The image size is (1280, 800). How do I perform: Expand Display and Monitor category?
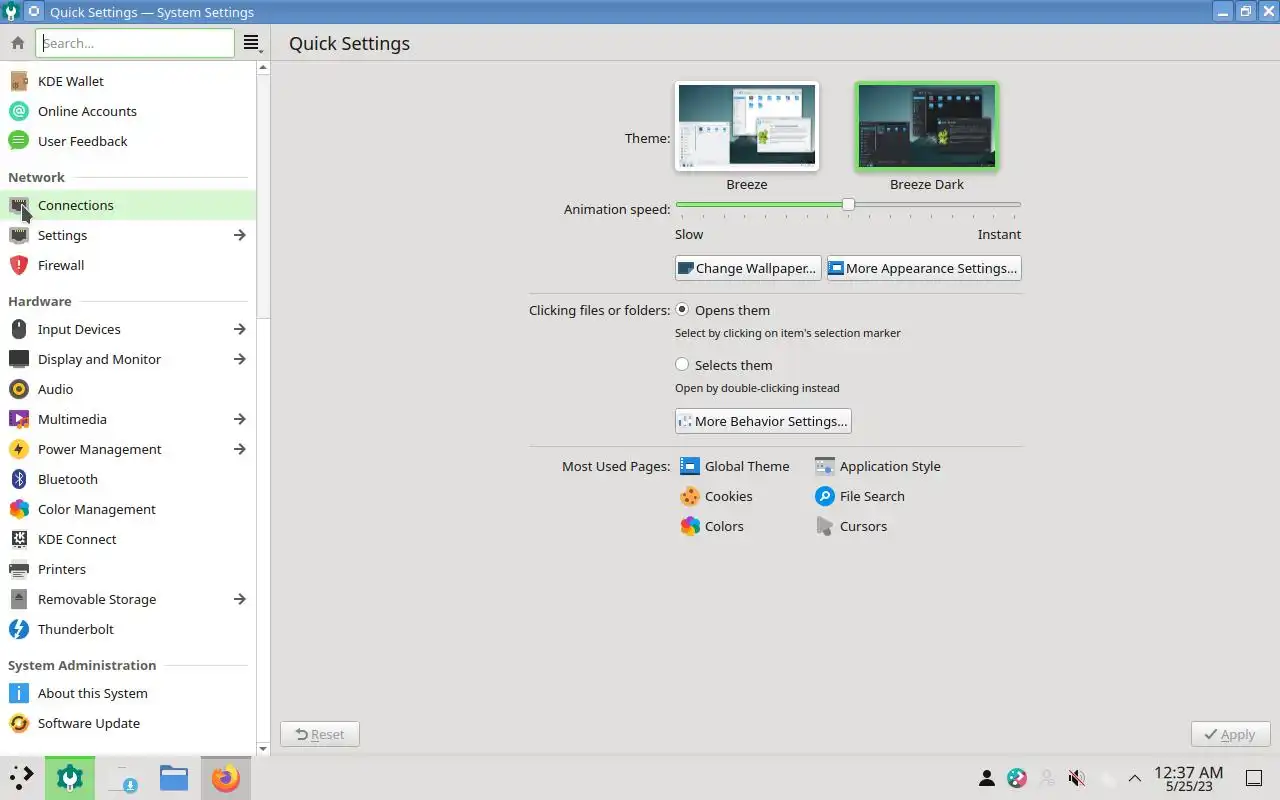239,359
